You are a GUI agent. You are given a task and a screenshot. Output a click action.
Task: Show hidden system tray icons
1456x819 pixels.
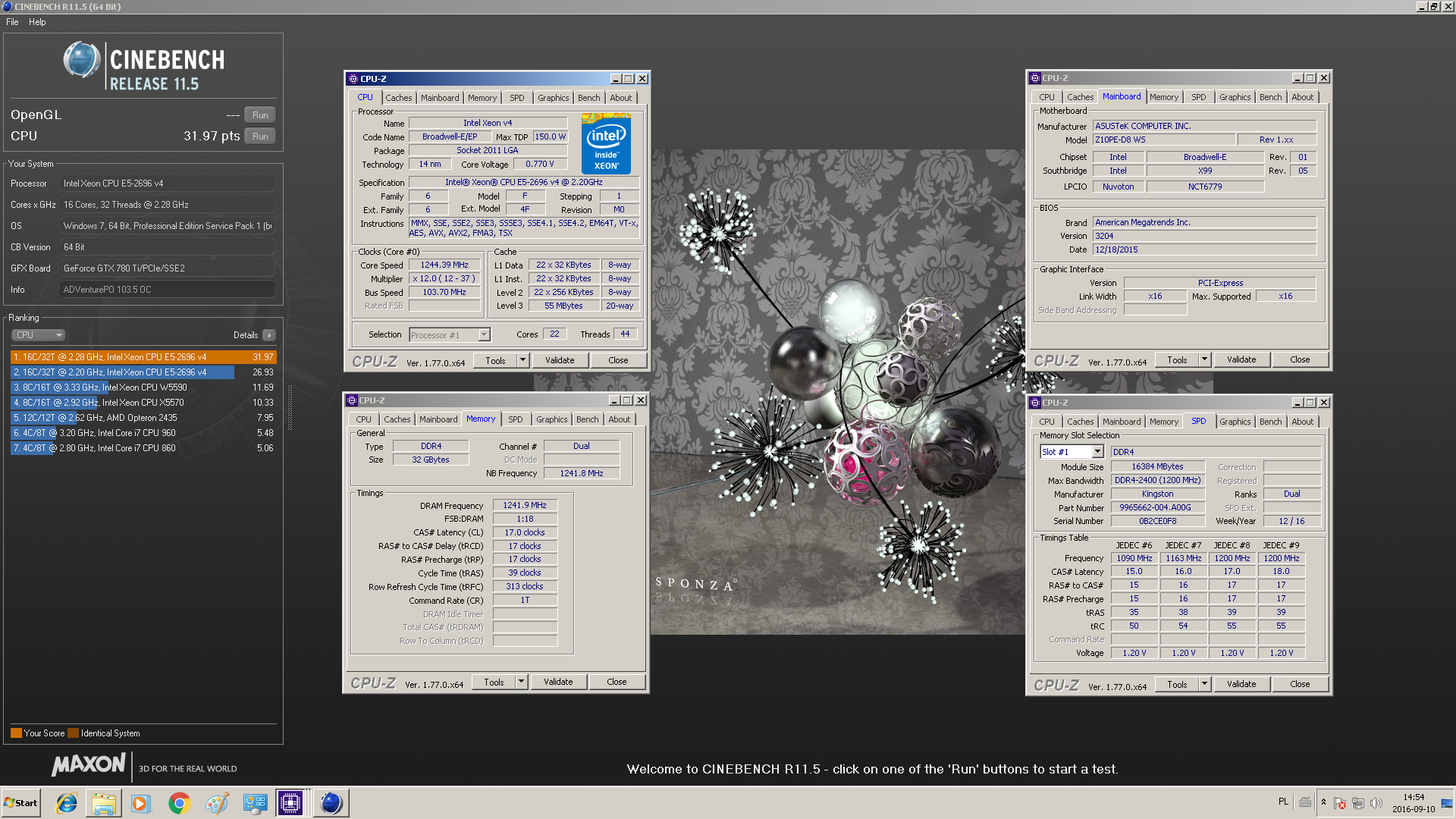pos(1323,802)
